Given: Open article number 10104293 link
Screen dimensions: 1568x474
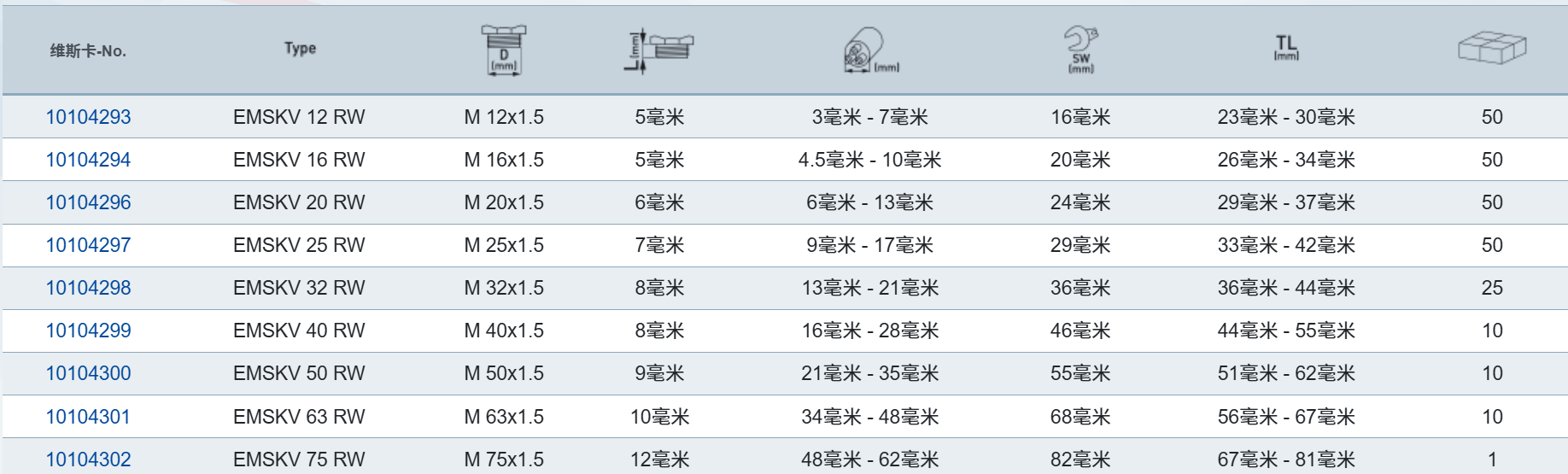Looking at the screenshot, I should click(x=88, y=117).
